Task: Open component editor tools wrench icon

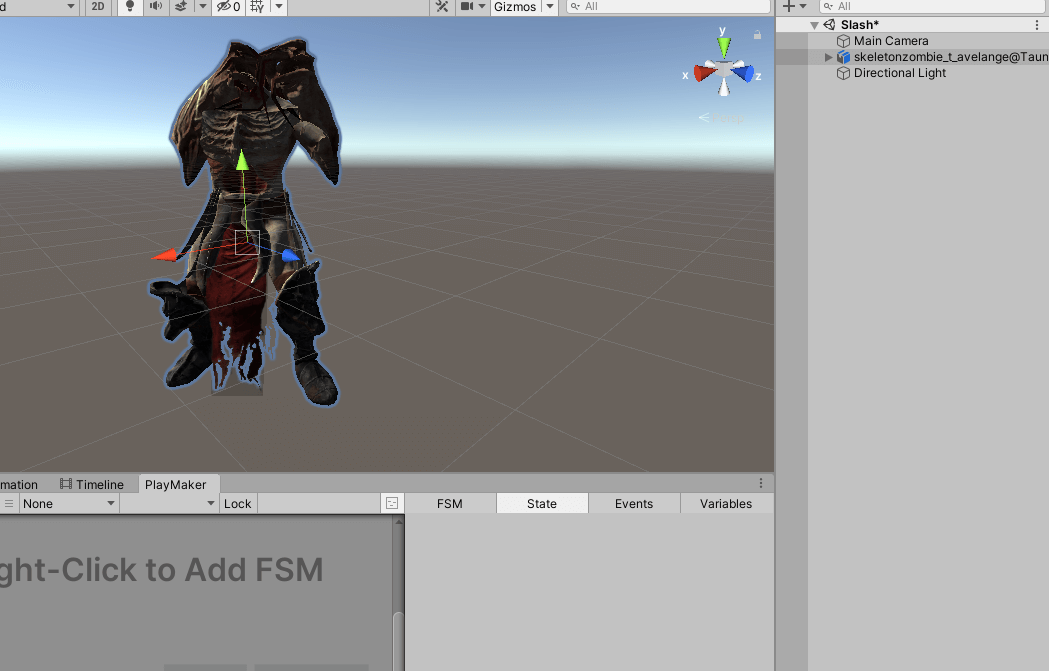Action: click(442, 7)
